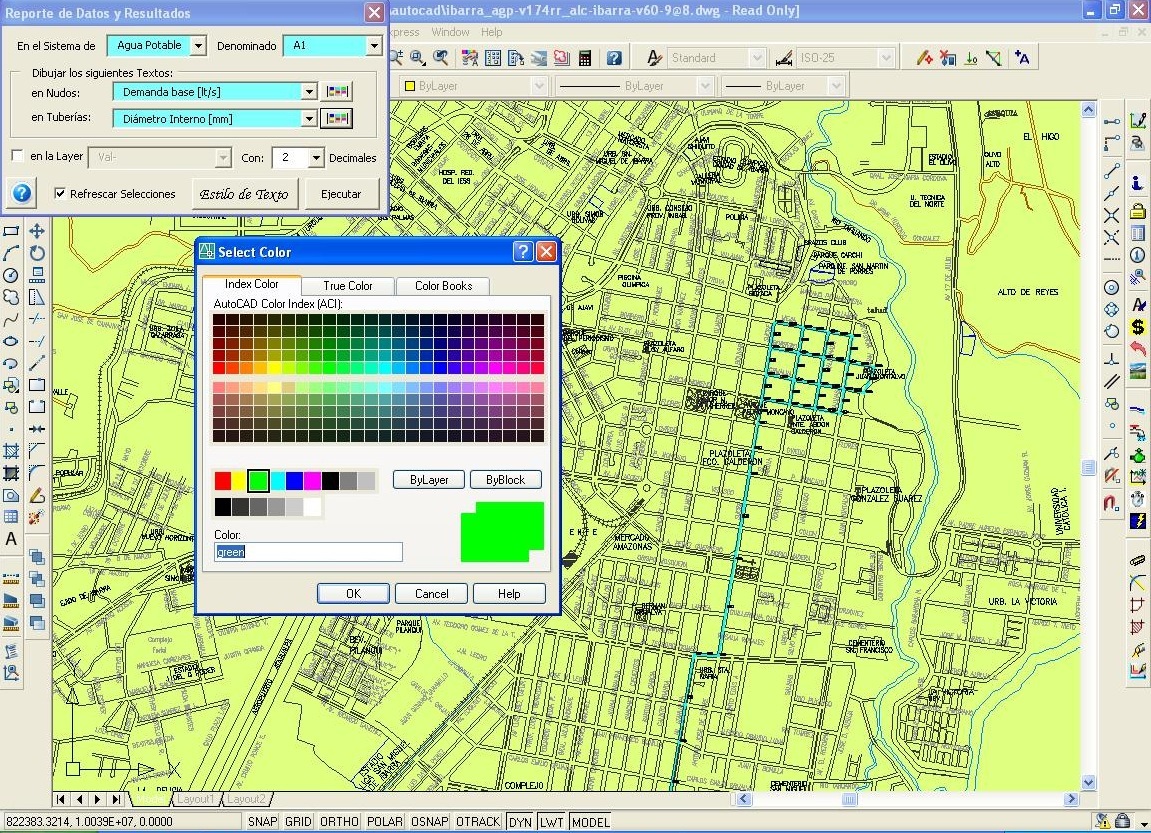Pick the red standard color swatch
This screenshot has width=1151, height=833.
(x=222, y=481)
